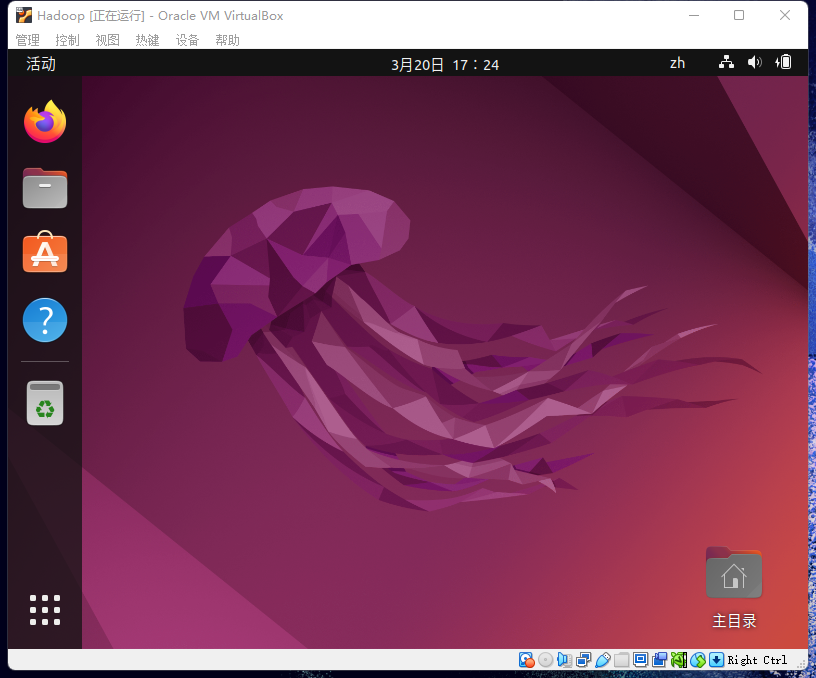816x678 pixels.
Task: Click the mouse integration status icon
Action: pos(698,660)
